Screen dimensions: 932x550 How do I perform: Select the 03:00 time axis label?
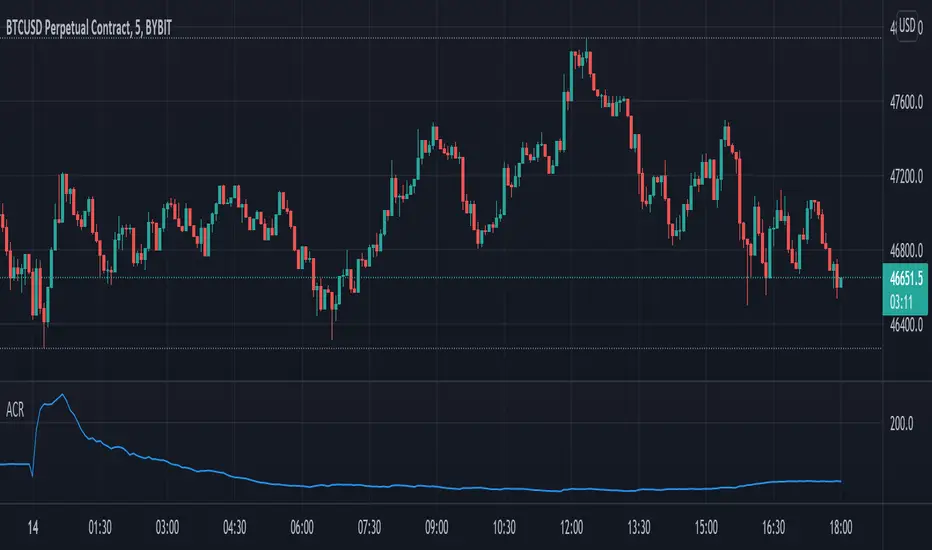[x=167, y=526]
